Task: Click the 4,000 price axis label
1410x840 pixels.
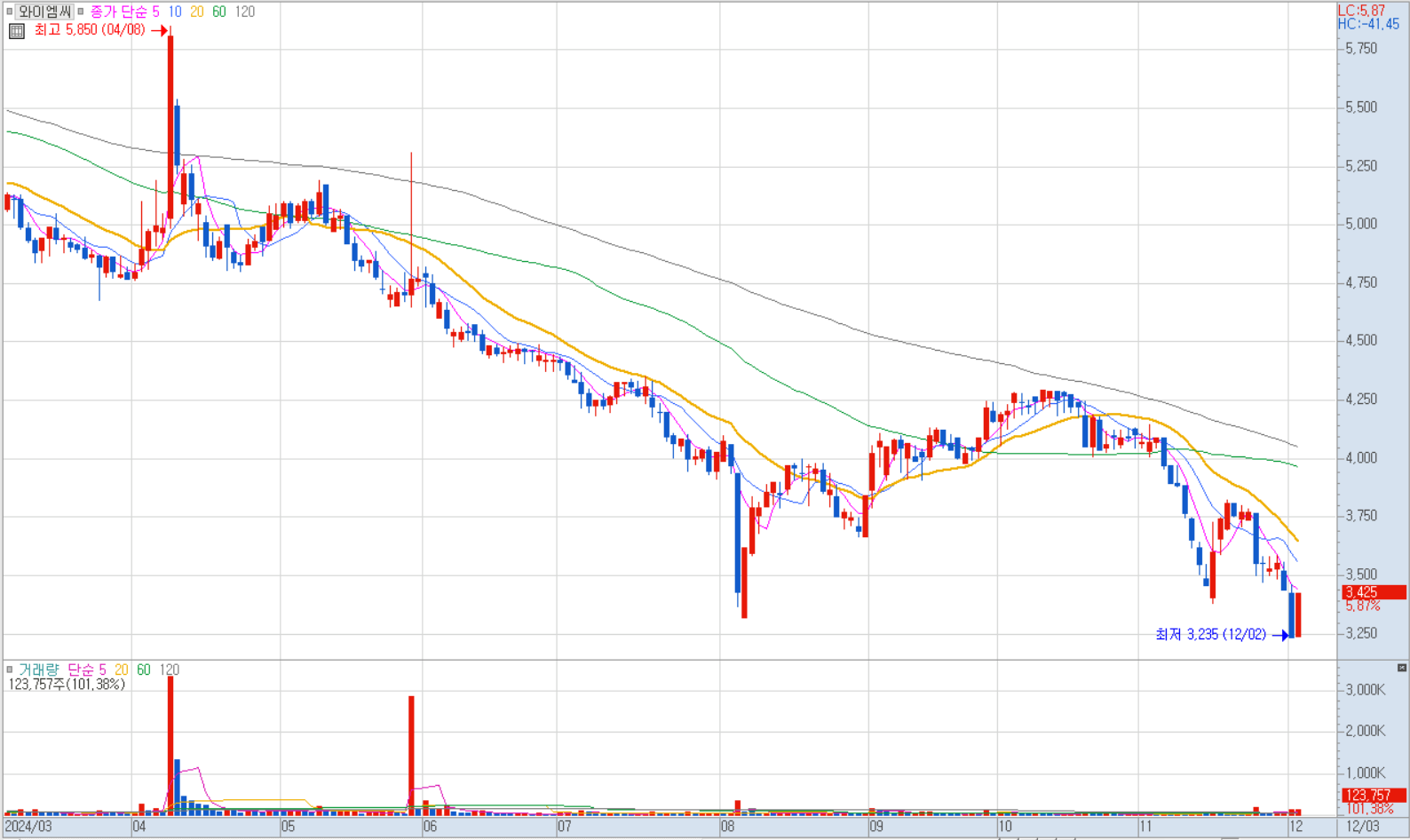Action: (1361, 458)
